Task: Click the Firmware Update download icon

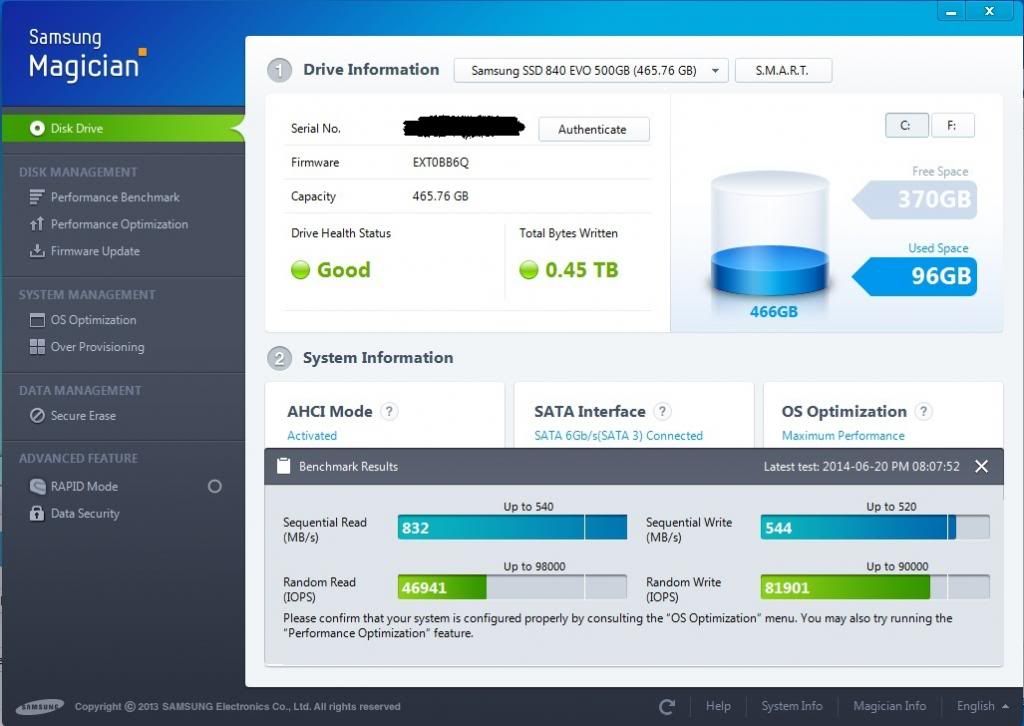Action: 37,251
